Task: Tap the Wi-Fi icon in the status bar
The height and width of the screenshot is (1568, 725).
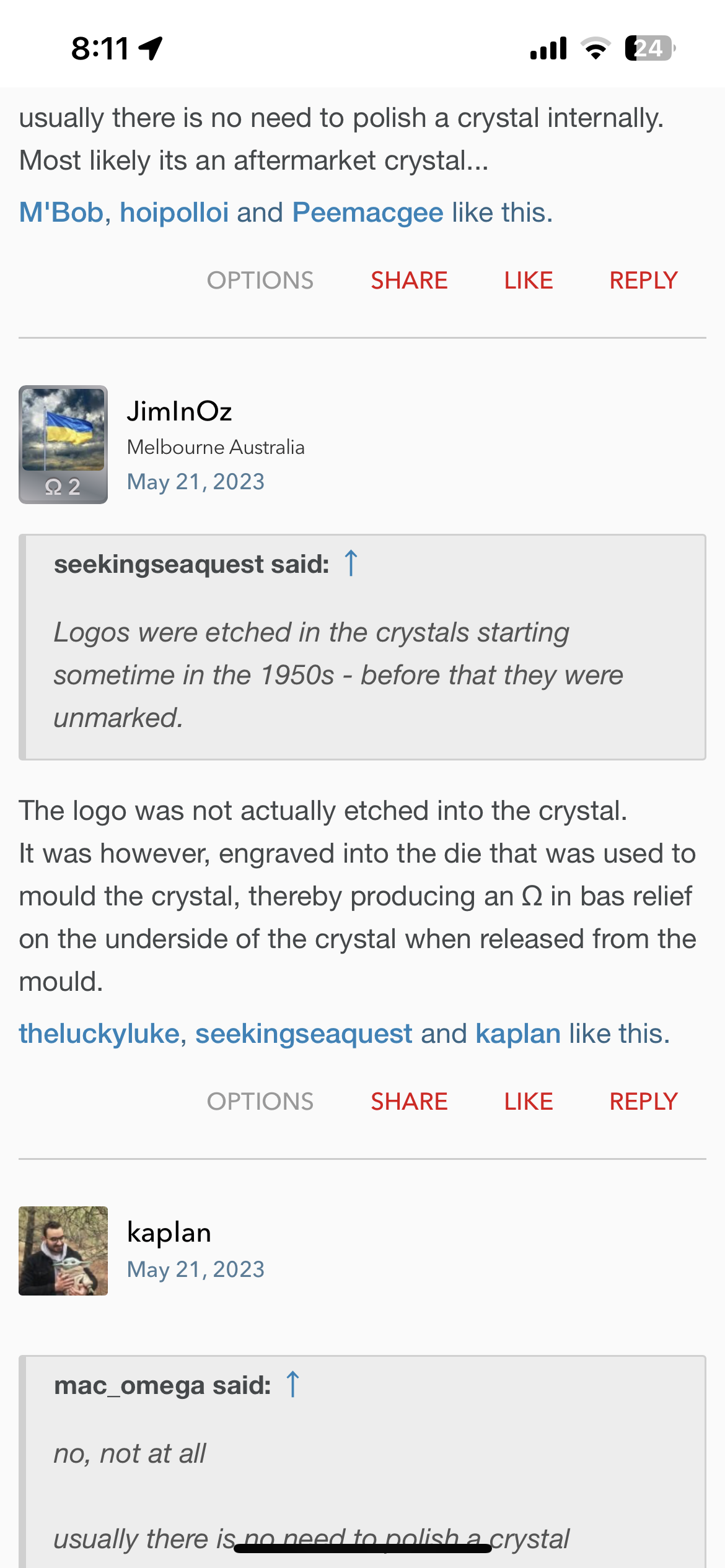Action: click(595, 48)
